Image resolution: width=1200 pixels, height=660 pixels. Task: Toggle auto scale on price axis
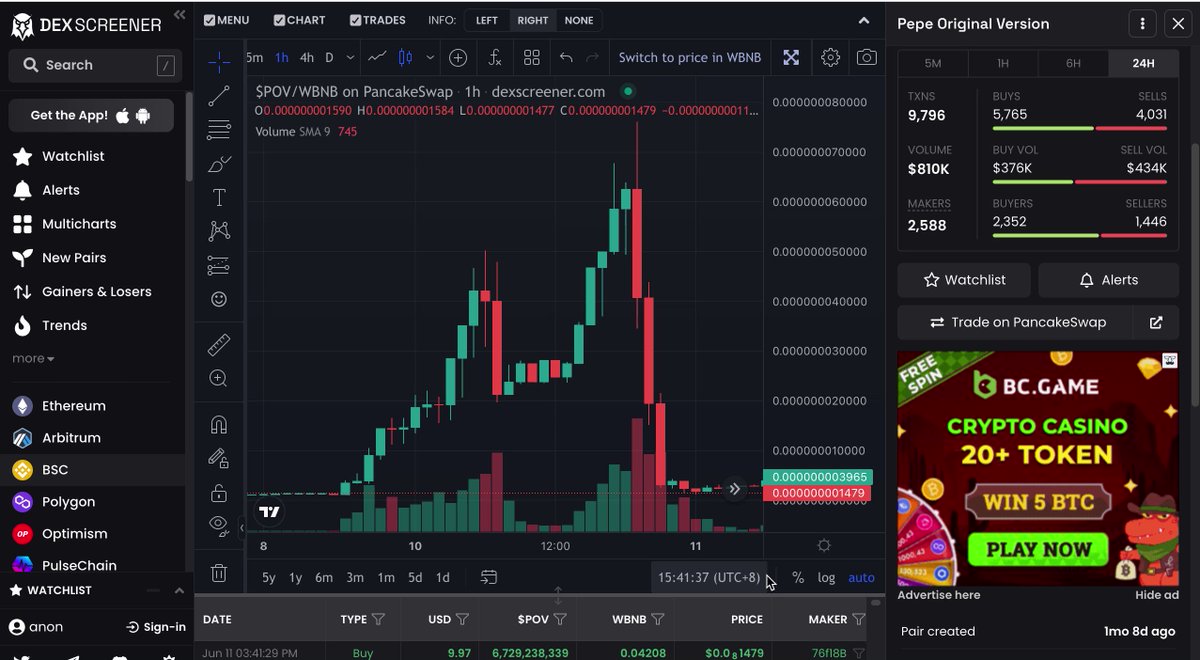click(x=861, y=577)
